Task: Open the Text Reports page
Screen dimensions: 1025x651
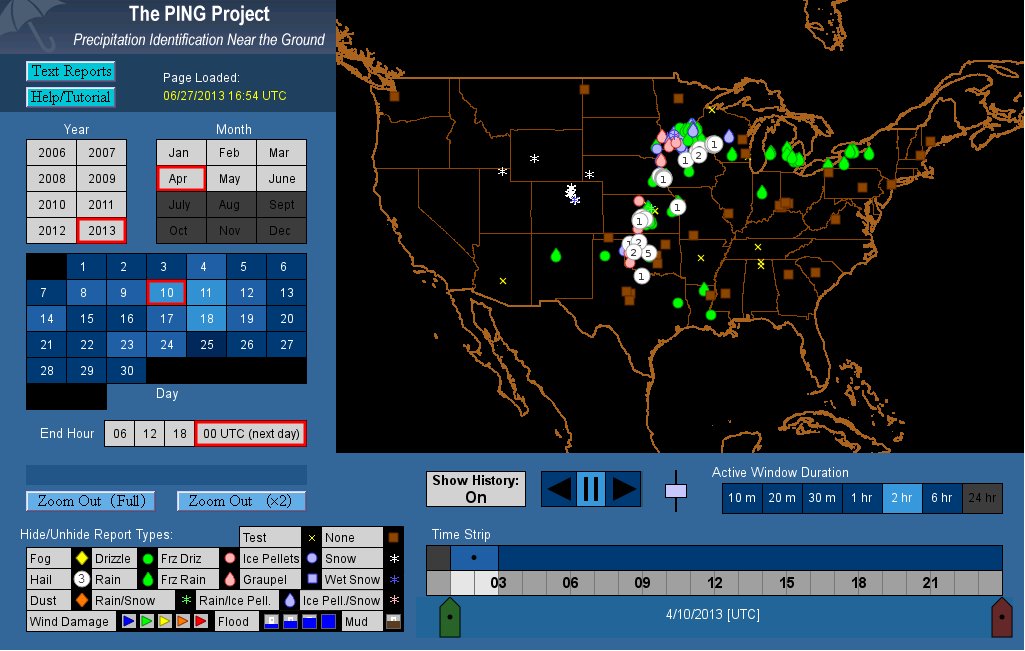Action: coord(70,71)
